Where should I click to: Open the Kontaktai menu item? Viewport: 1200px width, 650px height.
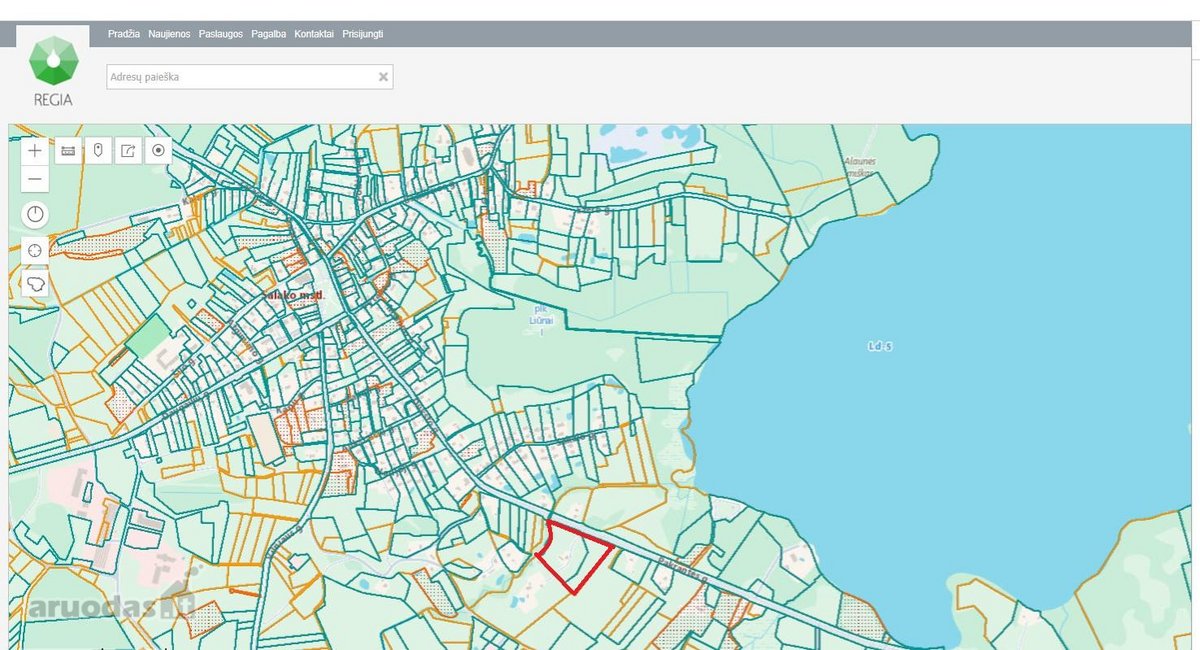[314, 34]
